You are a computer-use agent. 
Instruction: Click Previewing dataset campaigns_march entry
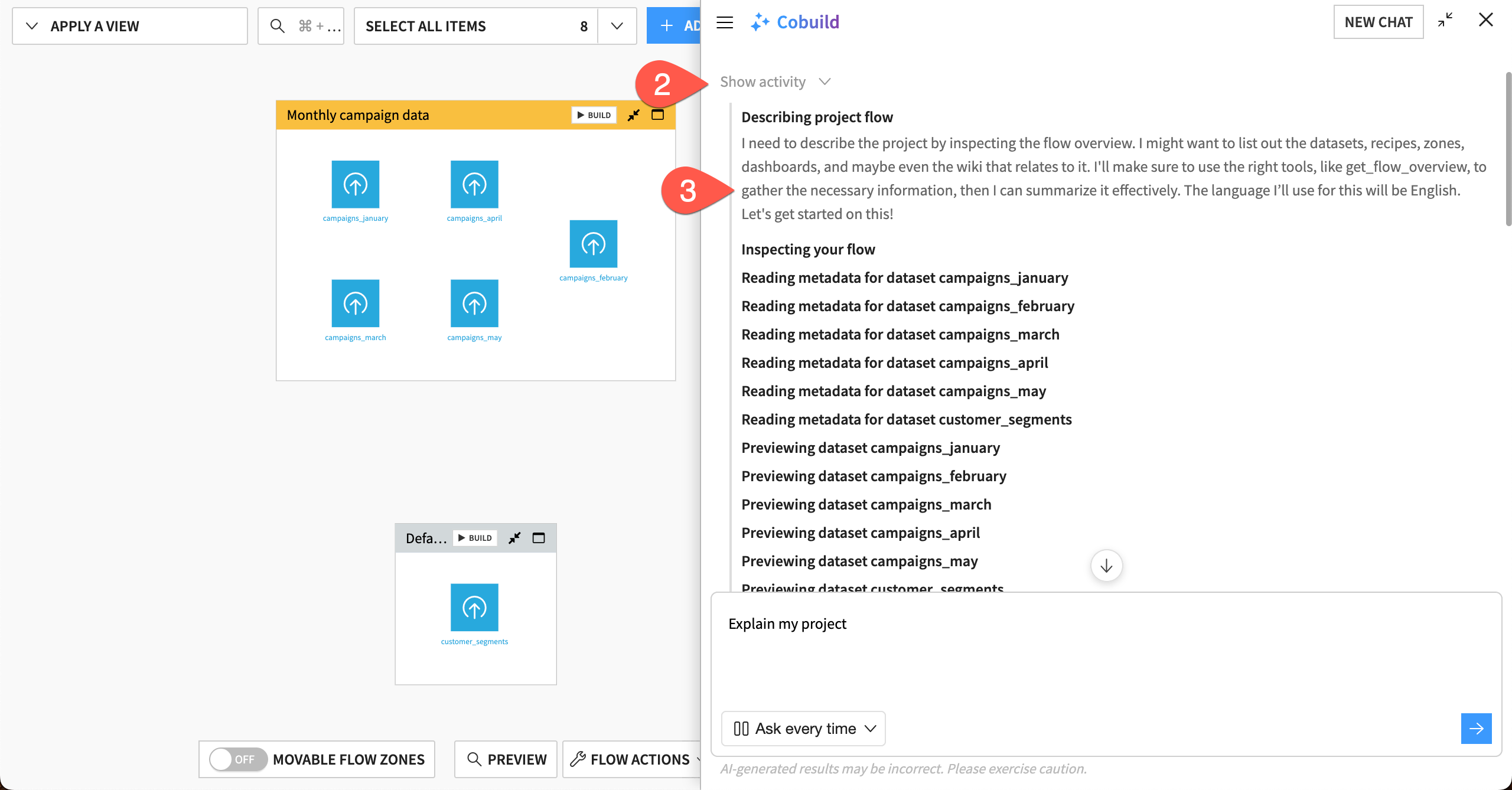click(866, 504)
